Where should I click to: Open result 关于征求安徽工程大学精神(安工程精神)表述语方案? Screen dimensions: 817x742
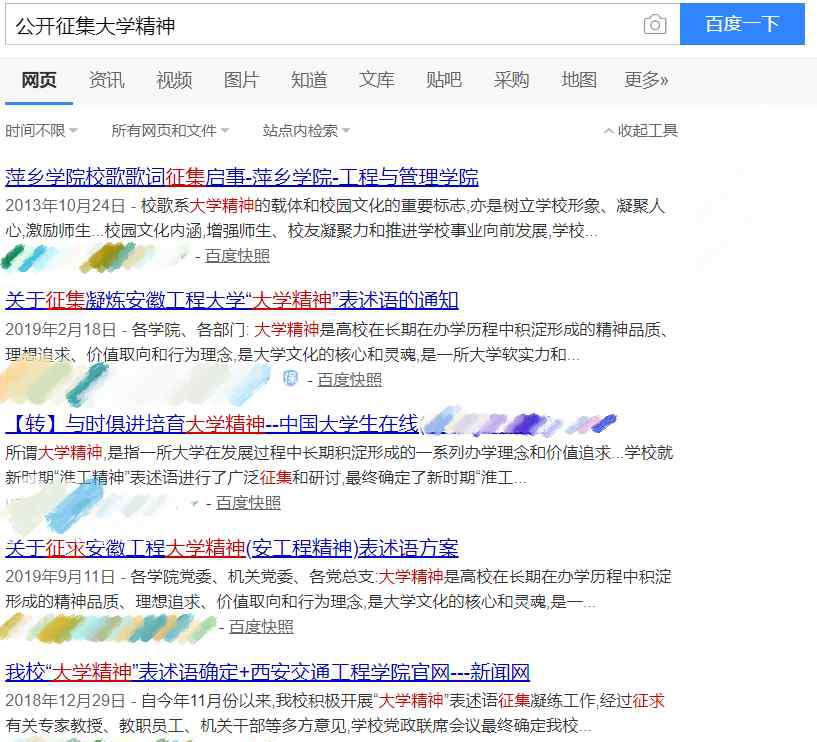pos(232,548)
